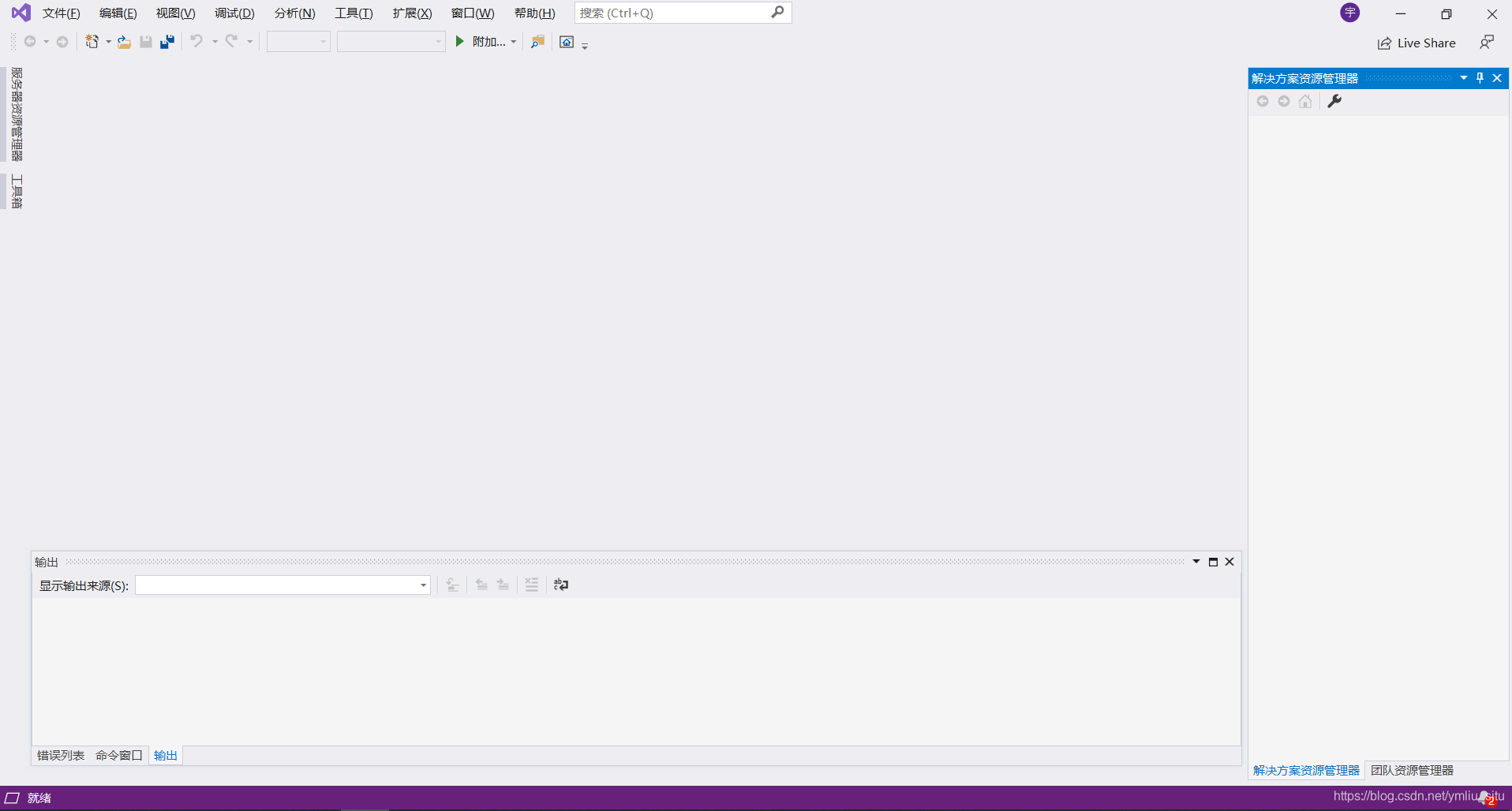Click solution explorer back arrow icon
The width and height of the screenshot is (1512, 811).
[x=1263, y=101]
